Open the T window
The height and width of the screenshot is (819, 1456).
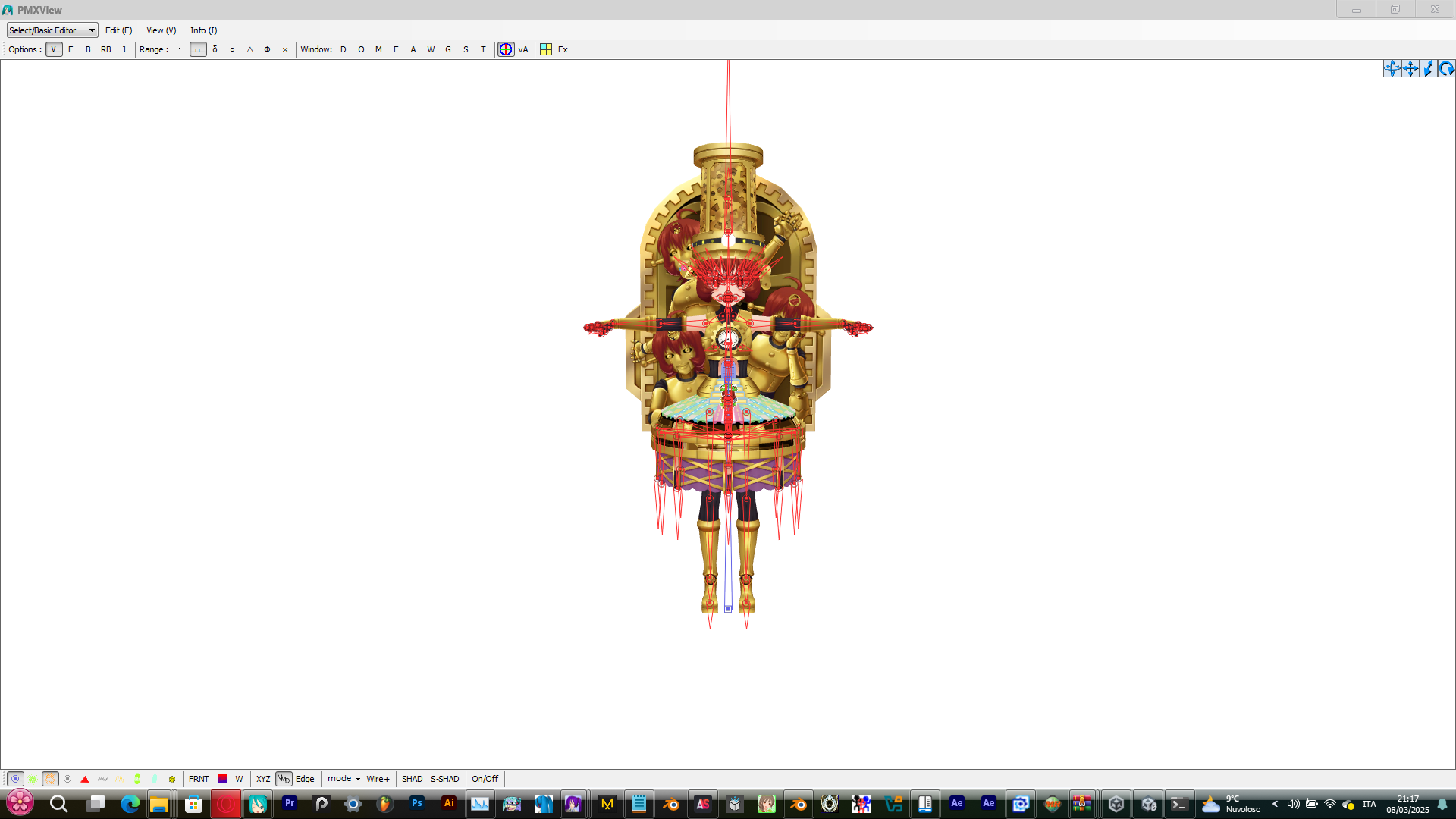[483, 49]
